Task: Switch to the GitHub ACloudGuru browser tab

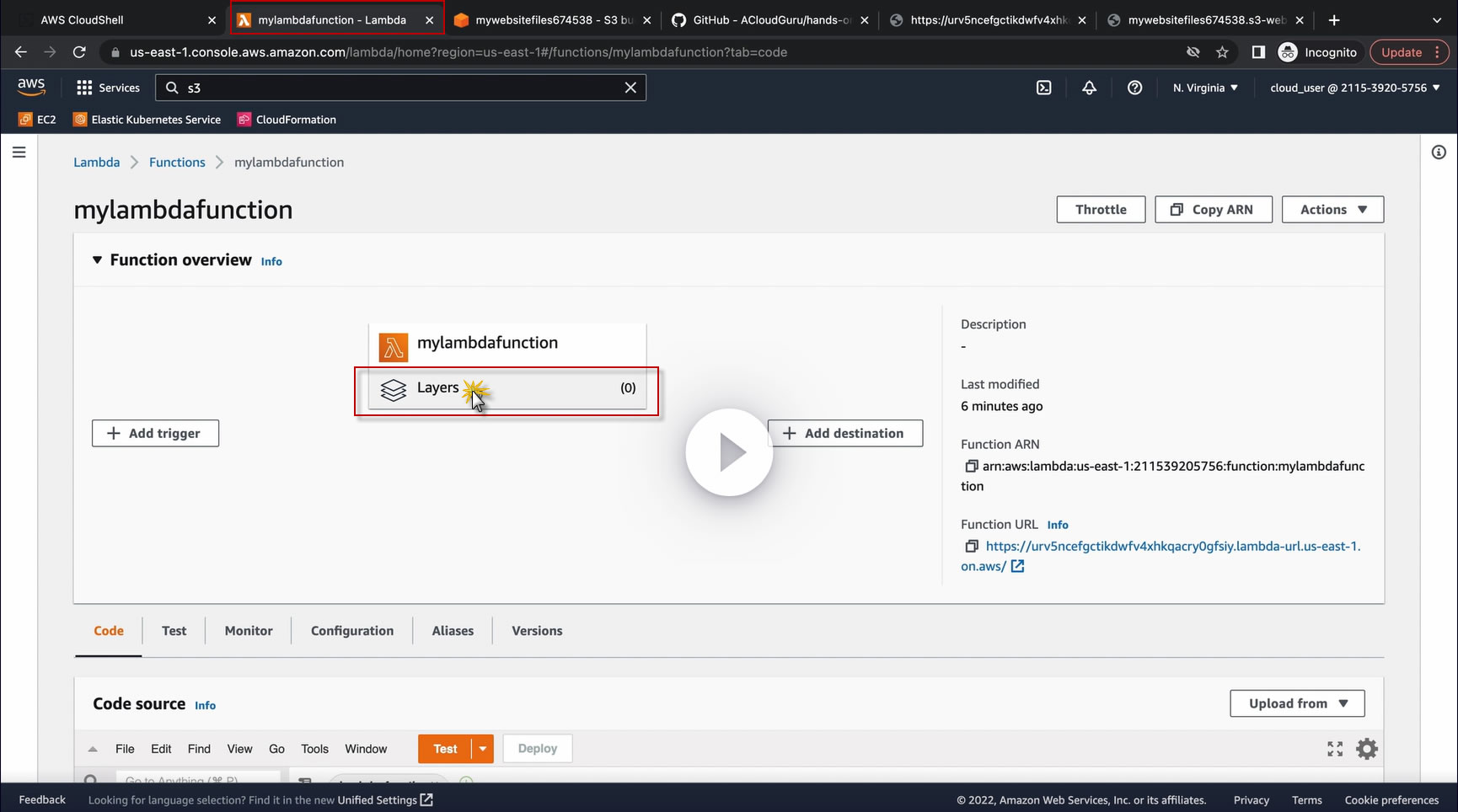Action: tap(770, 20)
